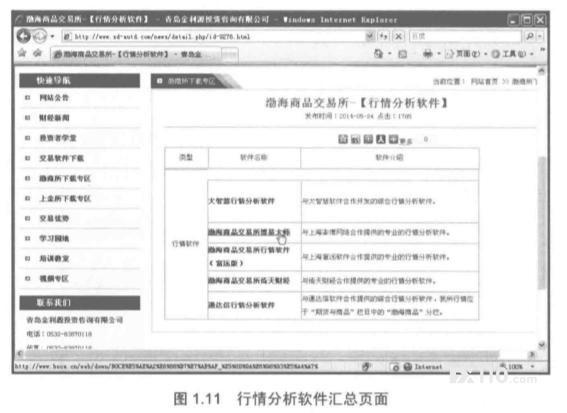
Task: Open 学习园地 in the sidebar
Action: (x=54, y=238)
